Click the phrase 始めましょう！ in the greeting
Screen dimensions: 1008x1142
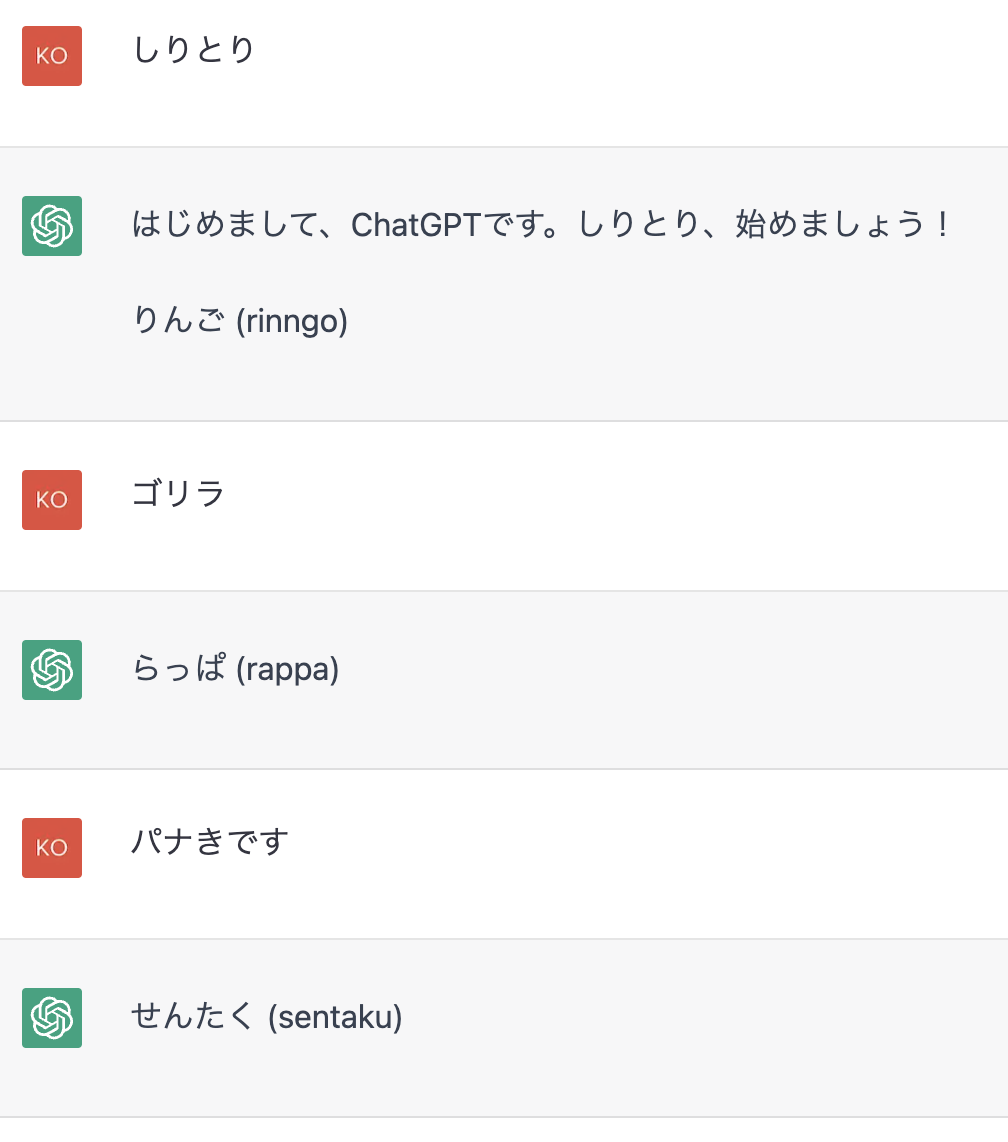[x=843, y=224]
